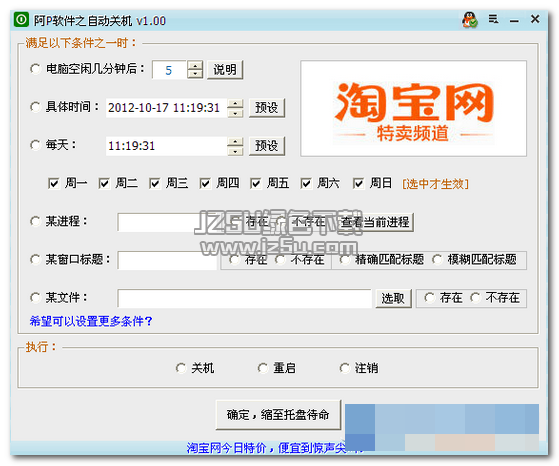Screen dimensions: 559x466
Task: Focus the daily 11:19:31 time field
Action: [166, 146]
